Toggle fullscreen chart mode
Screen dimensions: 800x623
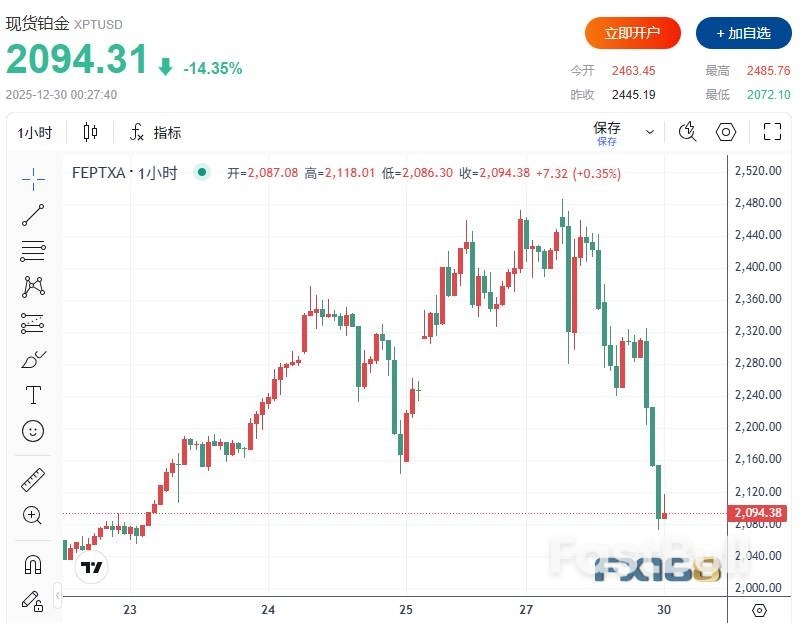click(x=772, y=132)
